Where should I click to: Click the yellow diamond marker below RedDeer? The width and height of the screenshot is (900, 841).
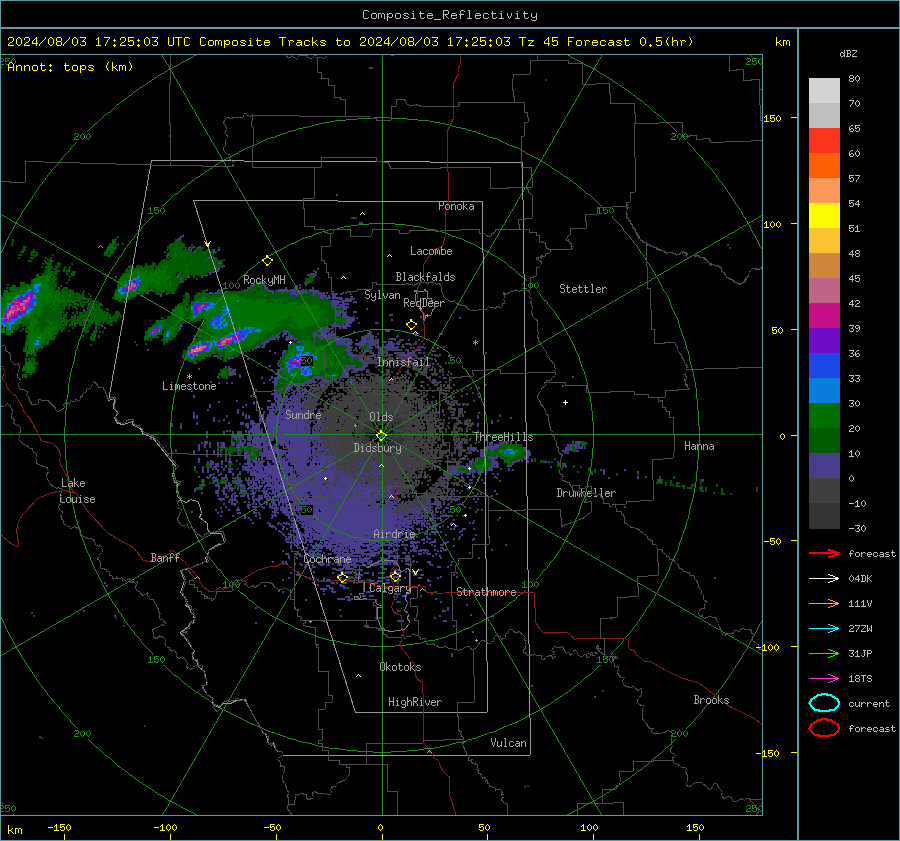pyautogui.click(x=411, y=325)
